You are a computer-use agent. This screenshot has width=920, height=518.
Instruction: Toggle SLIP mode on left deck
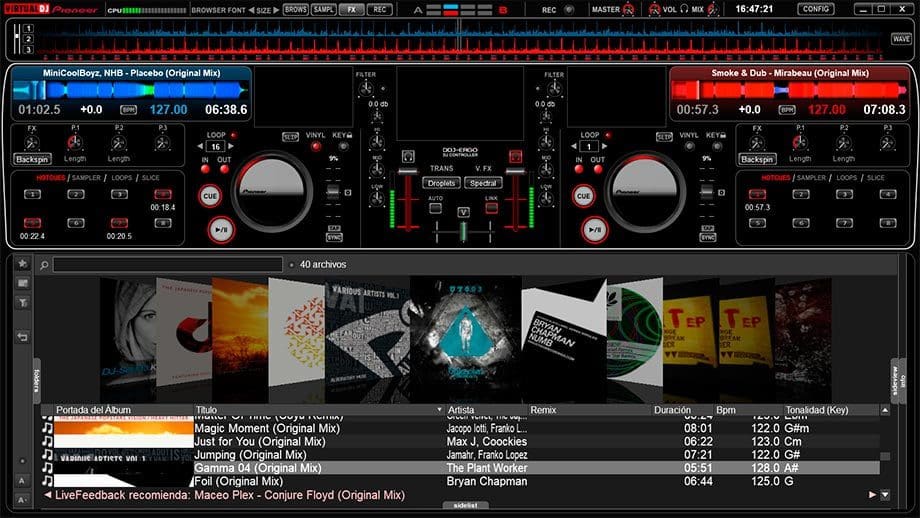(x=290, y=137)
